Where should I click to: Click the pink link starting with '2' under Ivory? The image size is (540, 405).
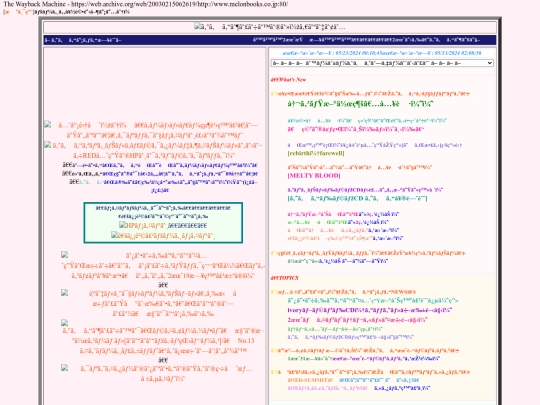click(357, 320)
